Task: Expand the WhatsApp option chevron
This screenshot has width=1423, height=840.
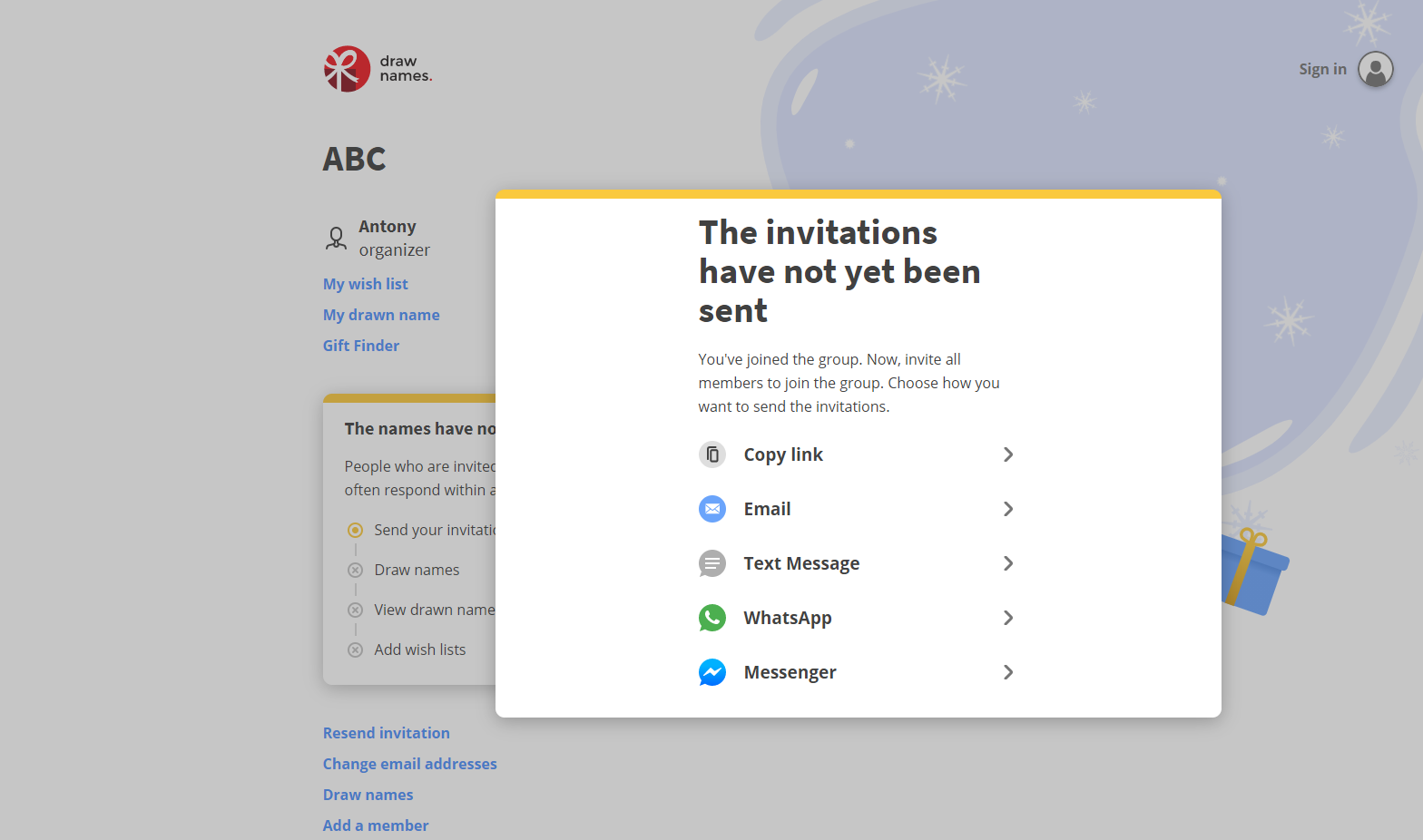Action: click(1007, 618)
